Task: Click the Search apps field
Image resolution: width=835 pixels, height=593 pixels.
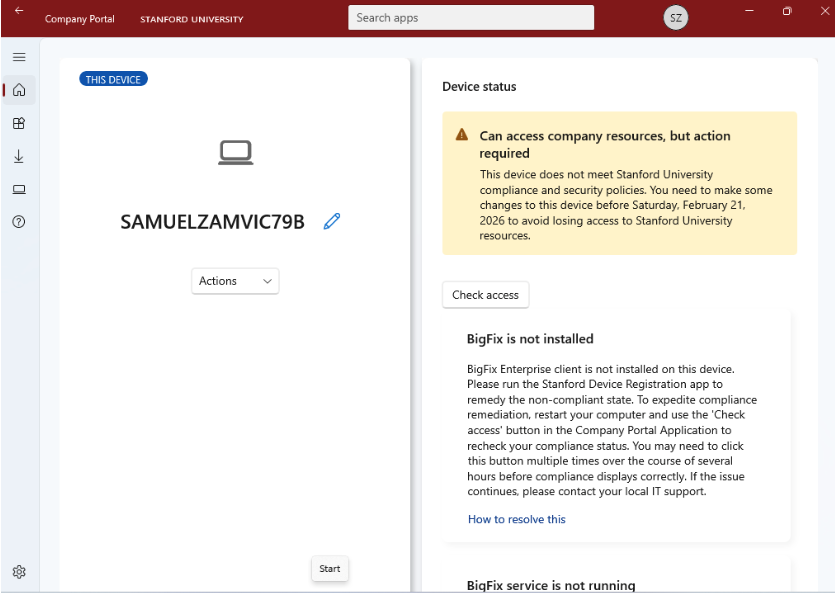Action: tap(470, 17)
